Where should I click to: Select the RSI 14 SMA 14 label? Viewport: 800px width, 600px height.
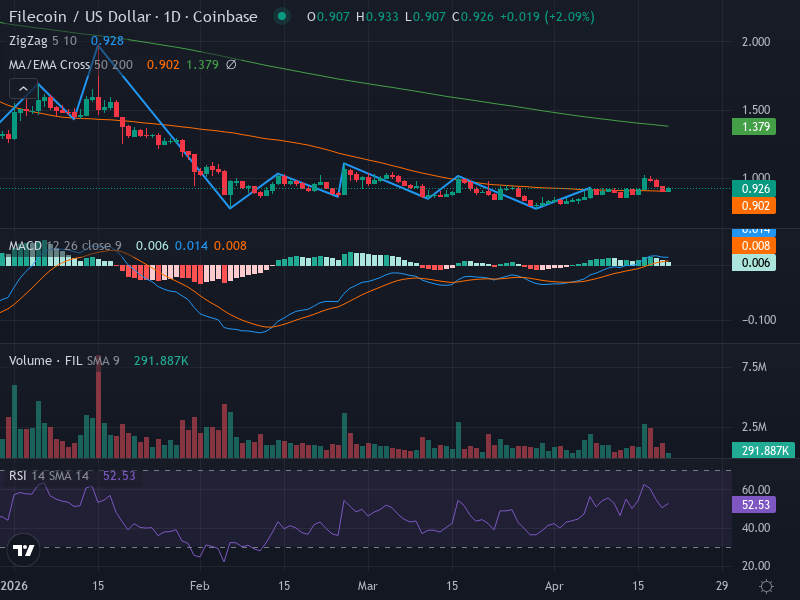tap(48, 476)
